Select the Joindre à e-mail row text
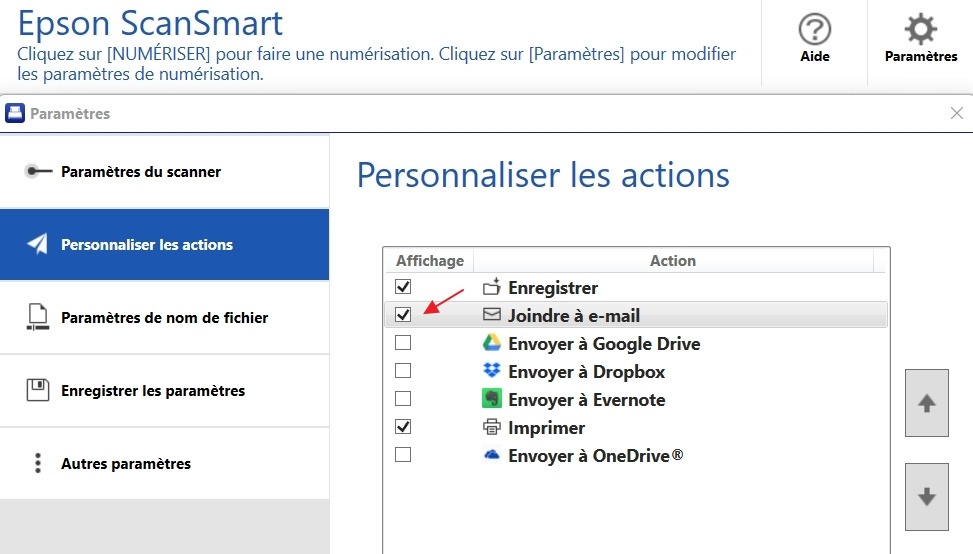 pyautogui.click(x=573, y=316)
